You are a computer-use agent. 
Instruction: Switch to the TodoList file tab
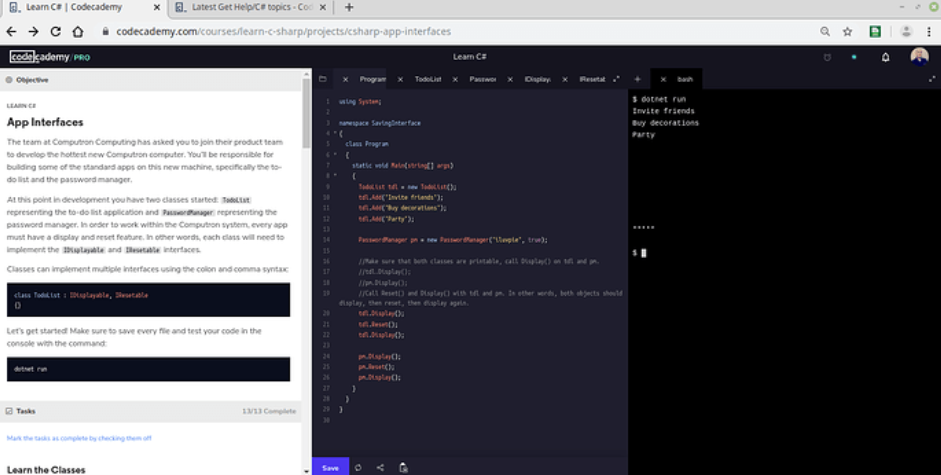428,79
